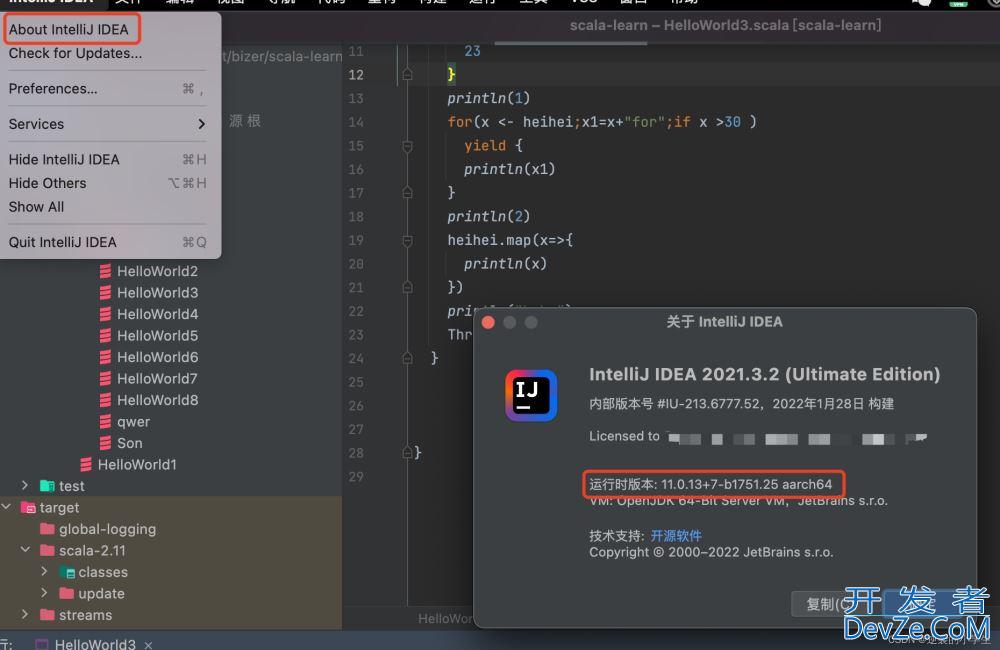
Task: Choose Show All menu item
Action: click(x=36, y=207)
